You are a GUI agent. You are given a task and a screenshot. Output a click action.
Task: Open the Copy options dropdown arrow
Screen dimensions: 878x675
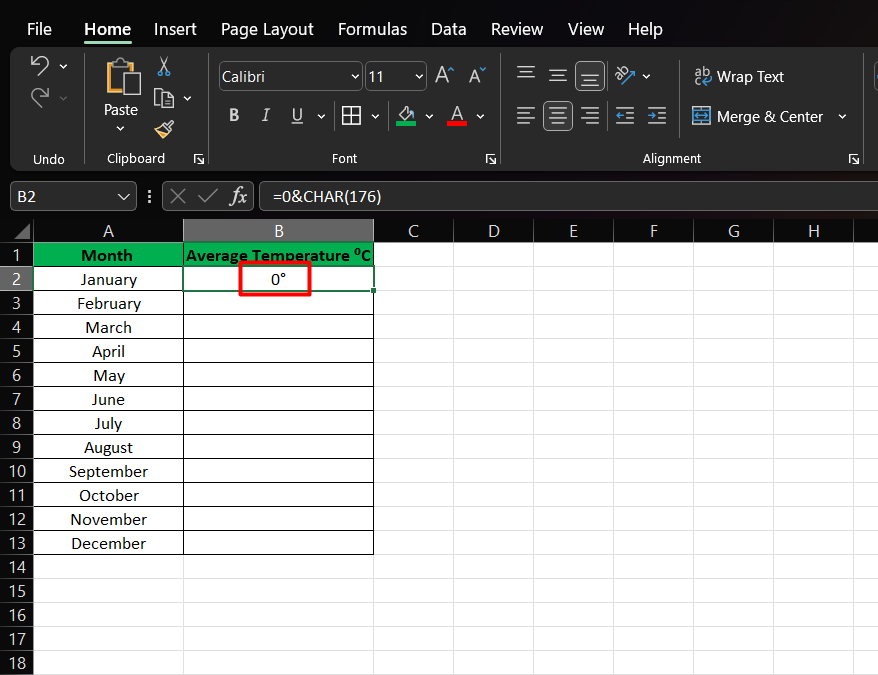point(188,99)
